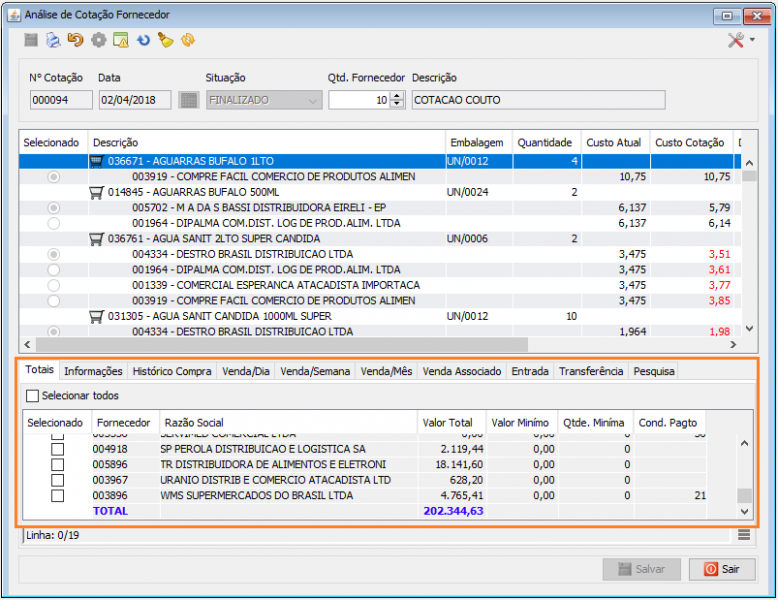Click the items table scroll up arrow
The image size is (778, 600).
tap(749, 163)
